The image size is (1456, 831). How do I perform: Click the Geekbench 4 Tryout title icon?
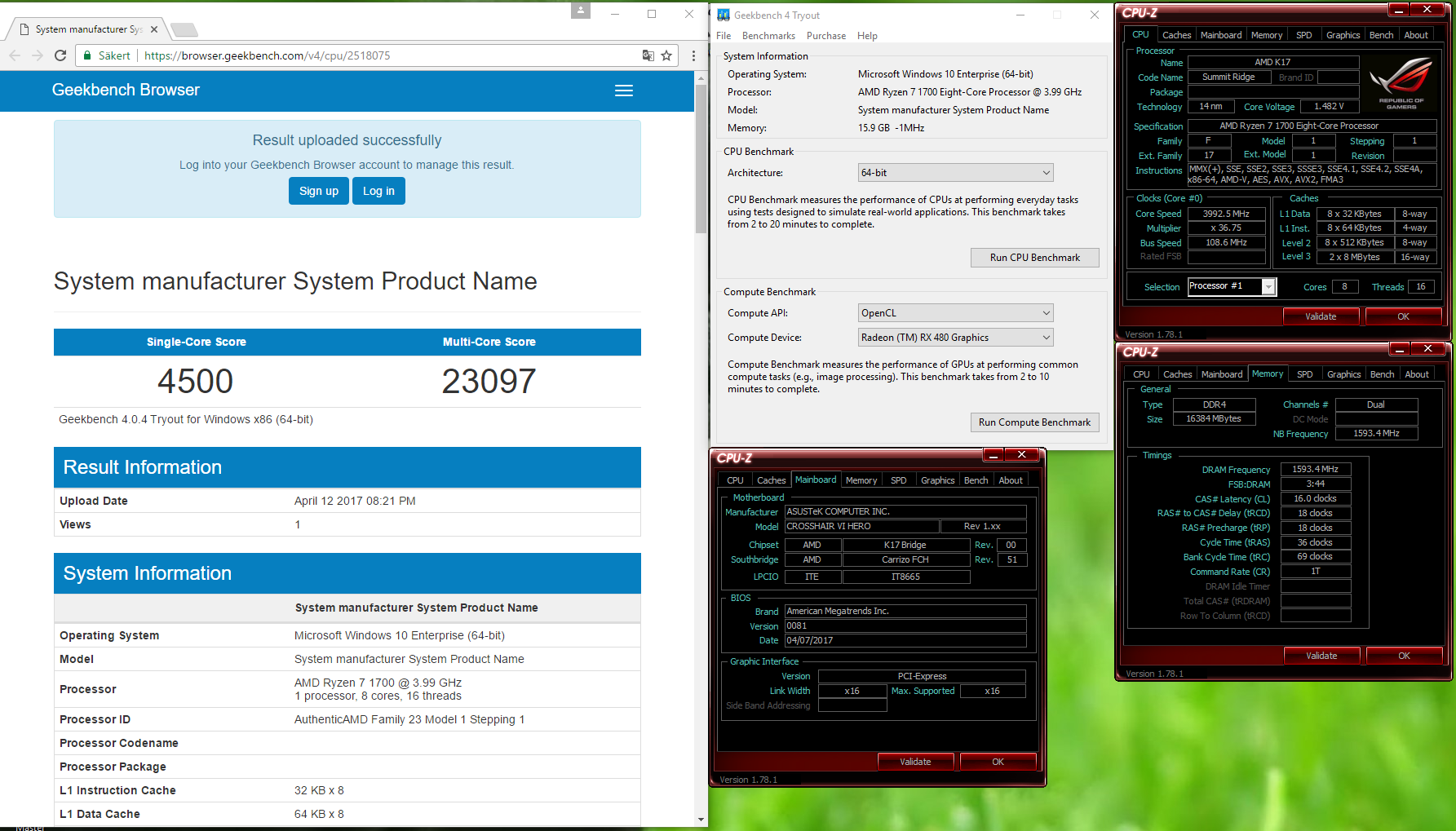724,15
